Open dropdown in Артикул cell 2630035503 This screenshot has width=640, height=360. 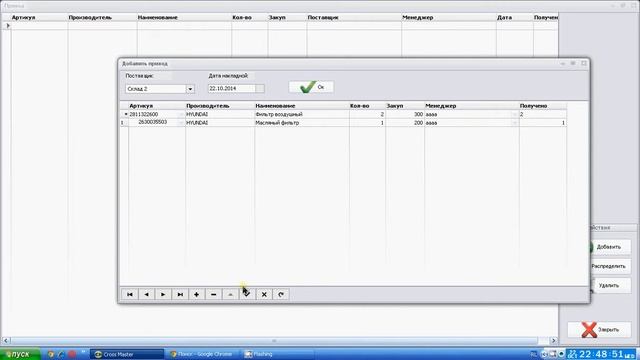[181, 122]
